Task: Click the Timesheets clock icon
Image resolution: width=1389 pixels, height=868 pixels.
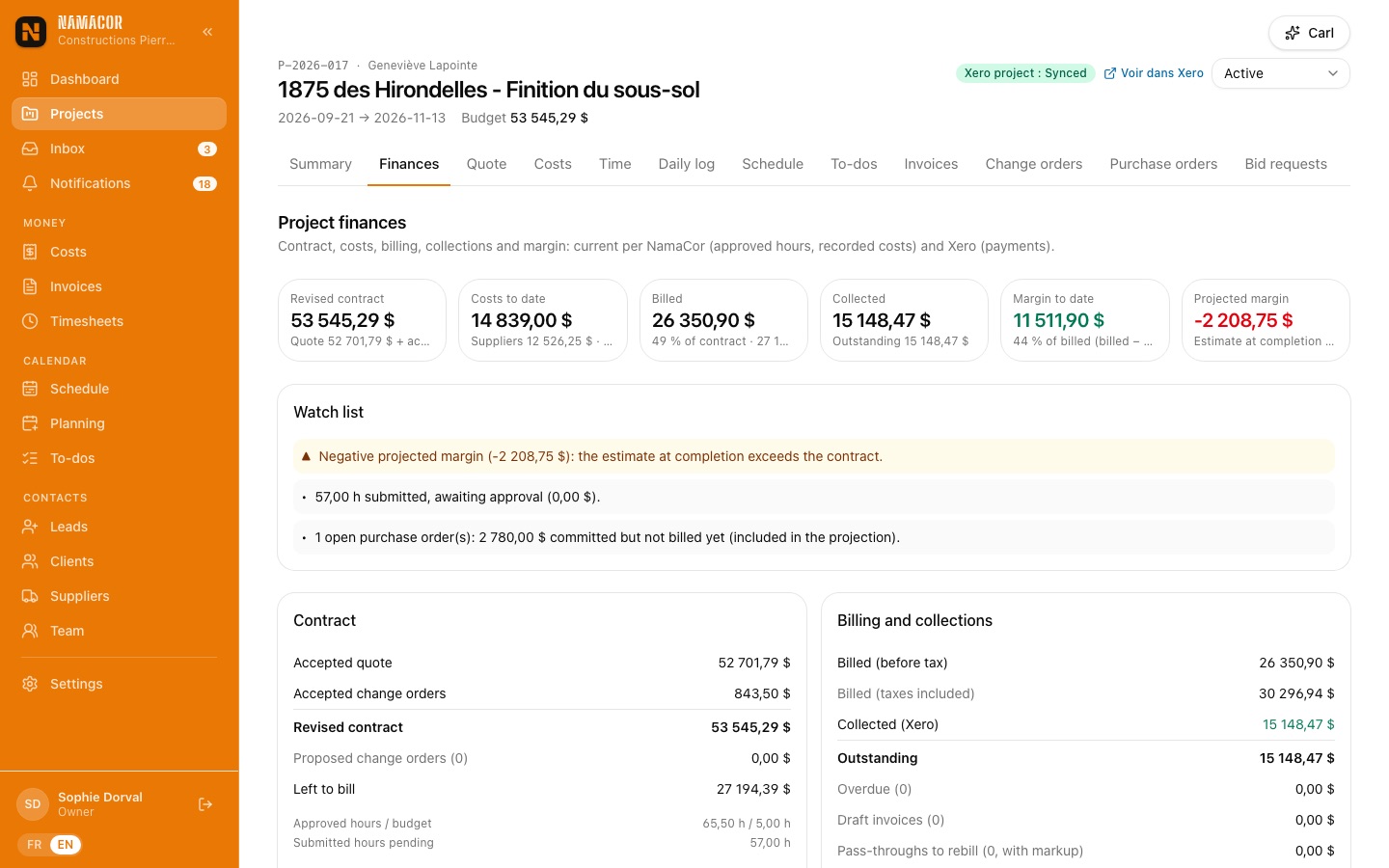Action: [30, 321]
